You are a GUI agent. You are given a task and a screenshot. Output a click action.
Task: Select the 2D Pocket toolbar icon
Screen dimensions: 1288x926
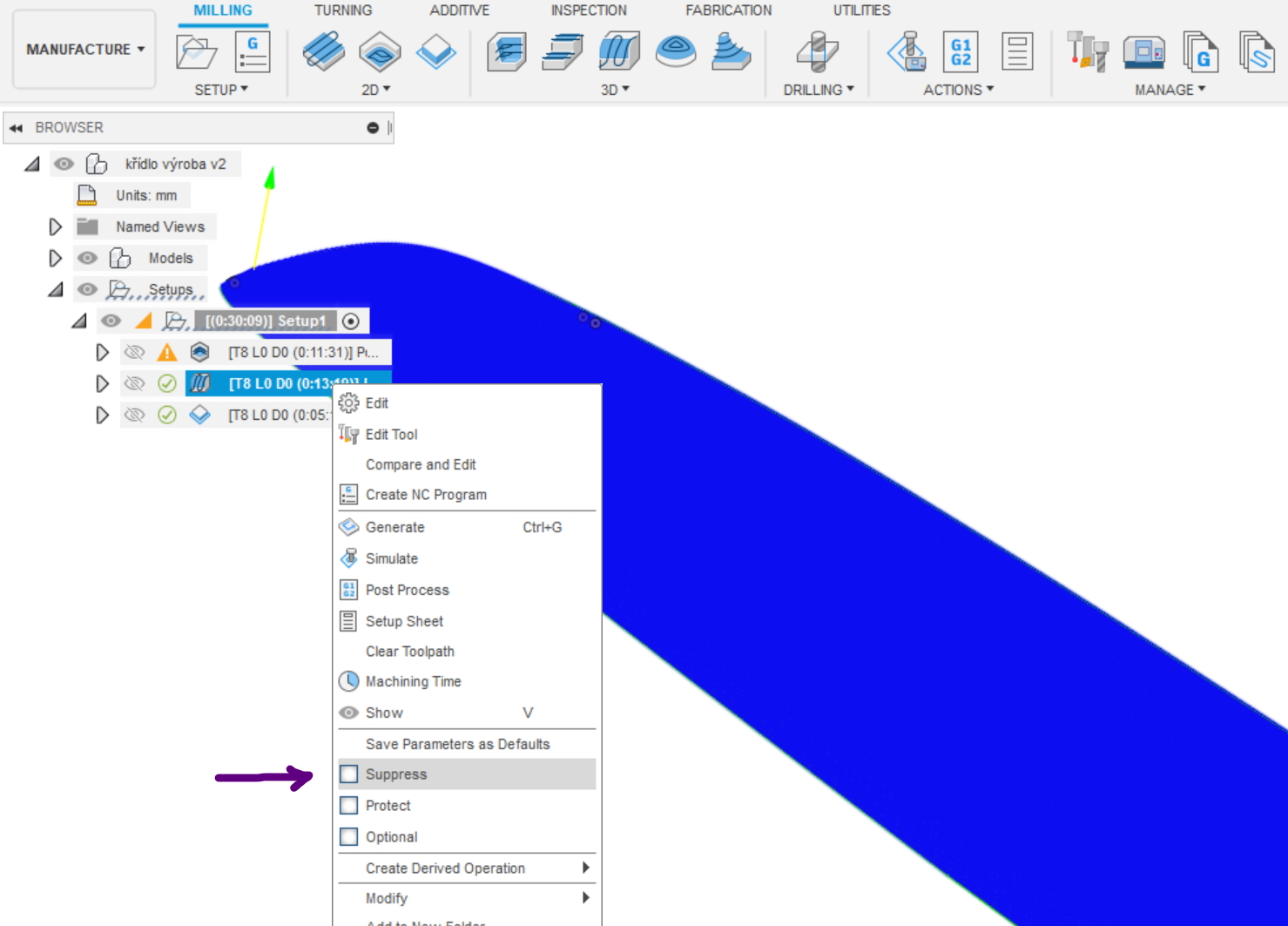[380, 52]
